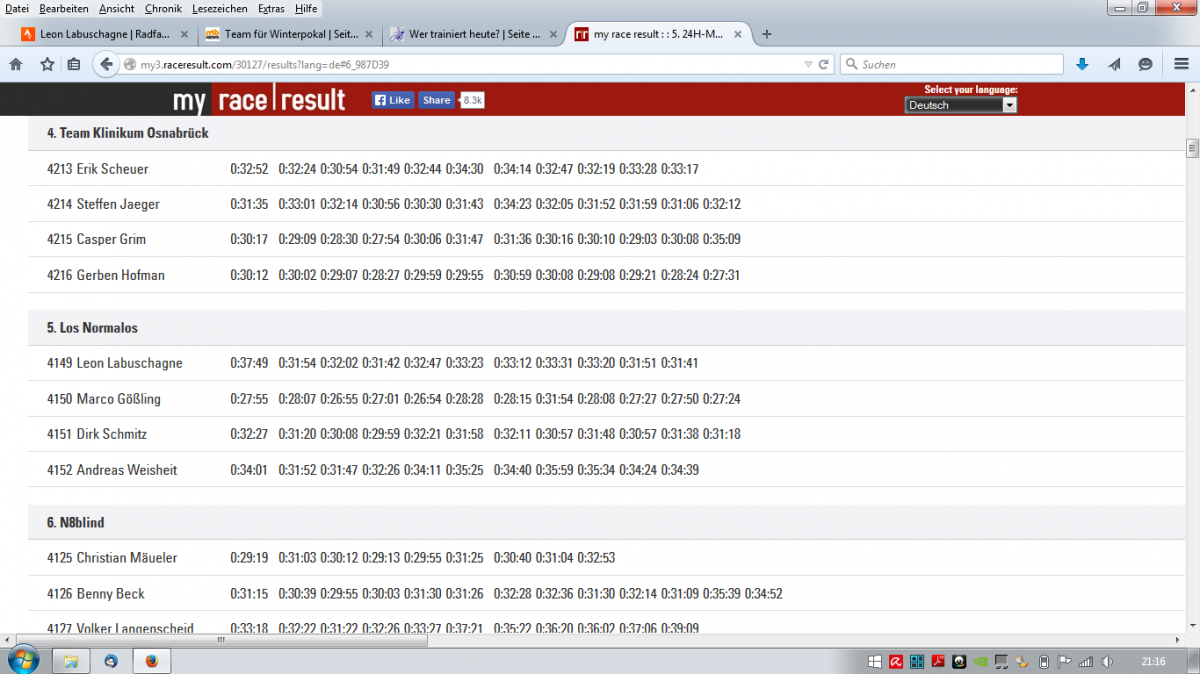
Task: Click the Firefox home icon
Action: [16, 64]
